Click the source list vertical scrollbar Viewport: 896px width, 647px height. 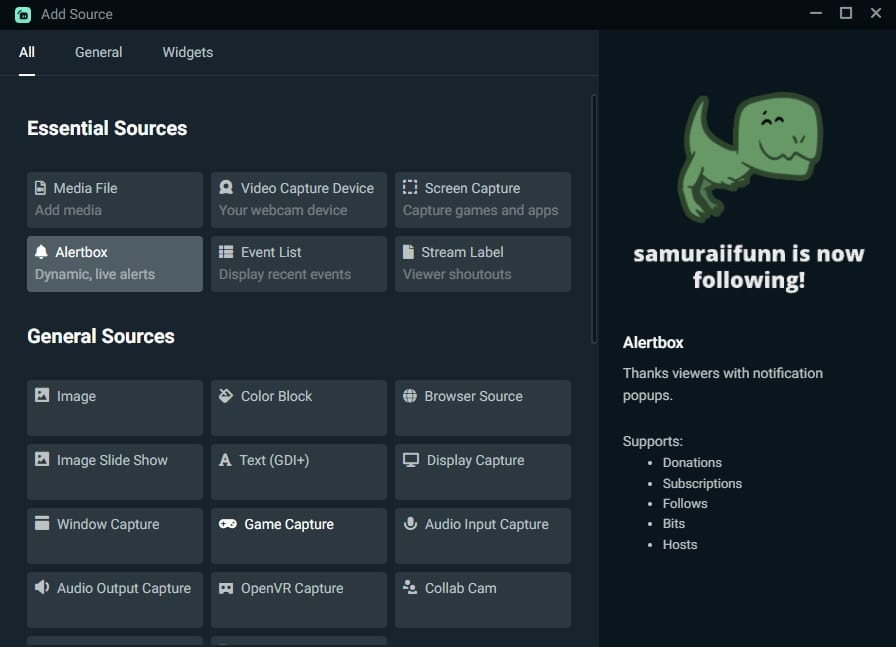coord(594,219)
